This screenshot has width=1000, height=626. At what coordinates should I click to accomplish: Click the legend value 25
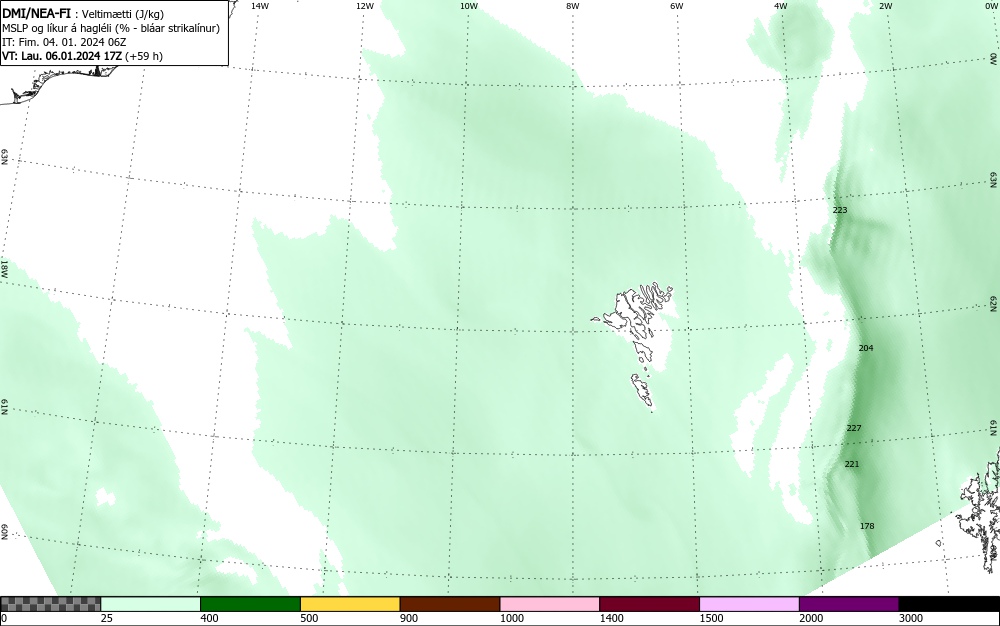(107, 618)
